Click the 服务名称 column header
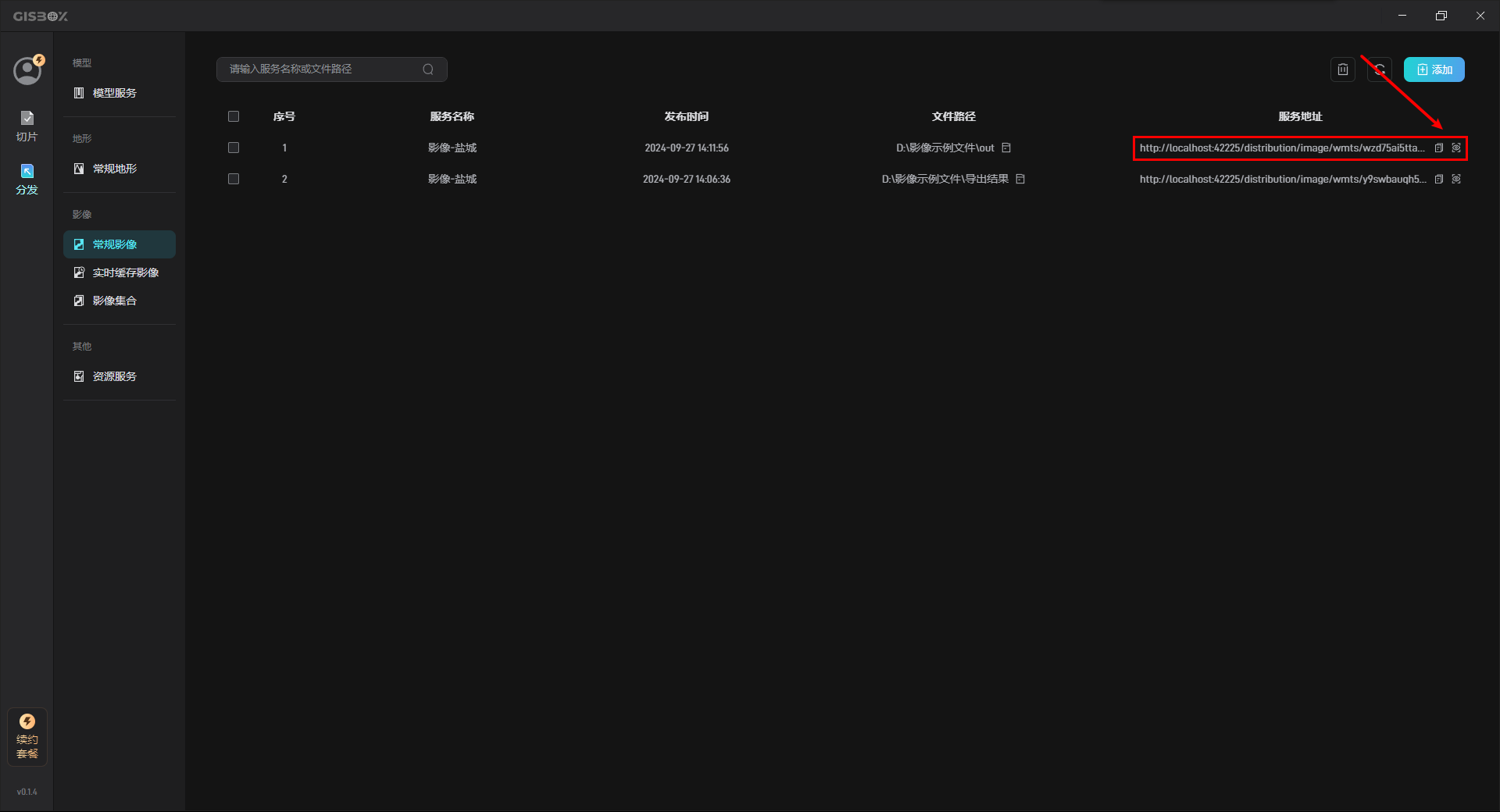This screenshot has height=812, width=1500. [x=452, y=116]
